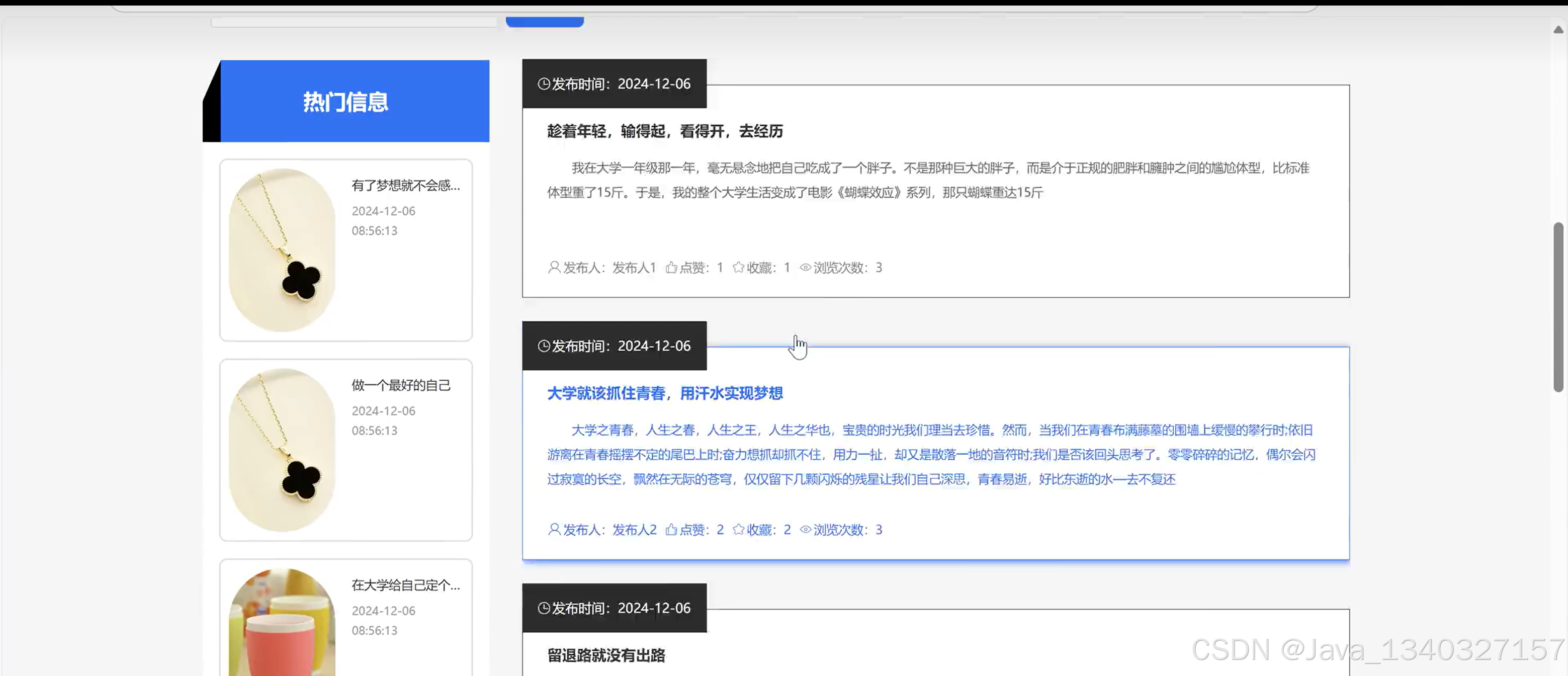Click the author icon beside 发布人1

554,268
